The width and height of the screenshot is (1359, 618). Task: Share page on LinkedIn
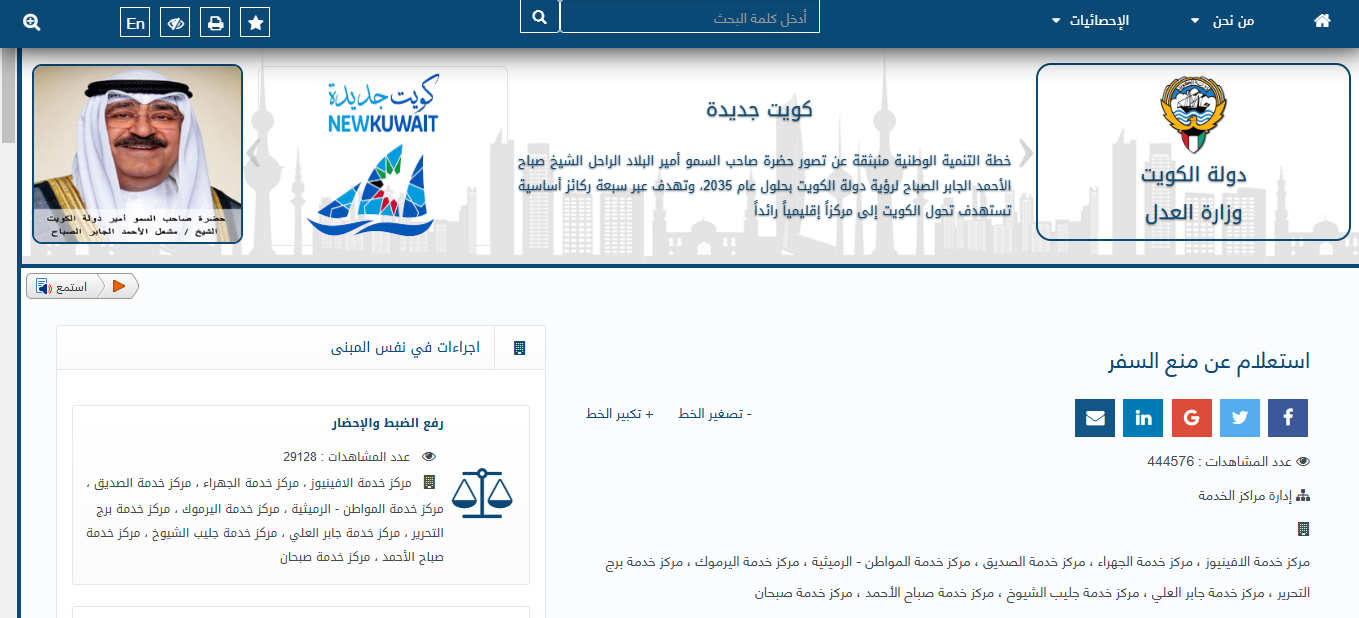pyautogui.click(x=1143, y=418)
